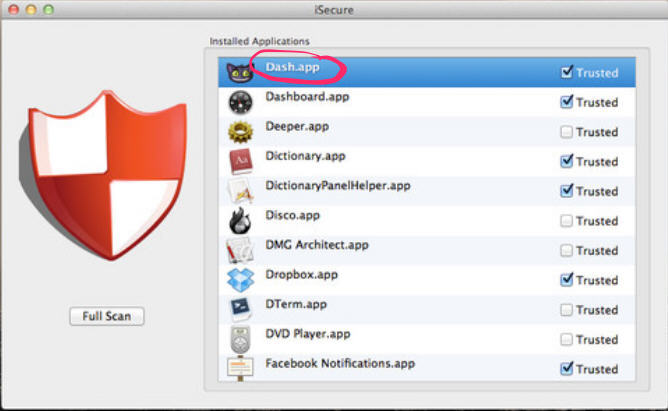Select the Disco.app name text

(x=292, y=216)
